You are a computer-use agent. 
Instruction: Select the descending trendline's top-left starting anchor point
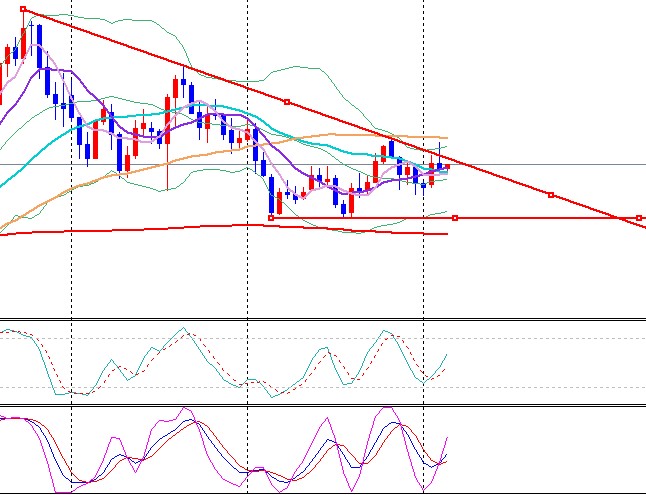tap(23, 9)
